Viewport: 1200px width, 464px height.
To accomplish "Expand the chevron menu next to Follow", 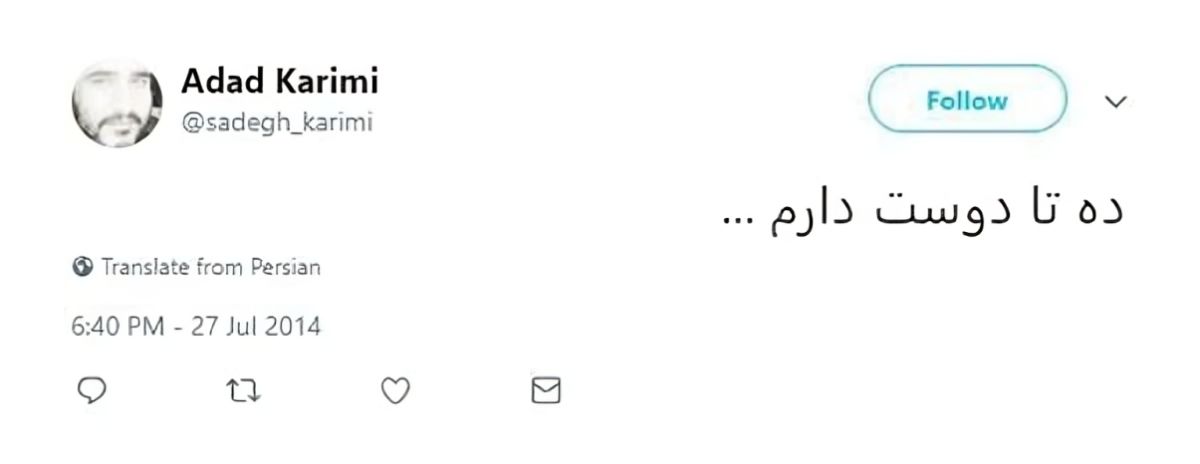I will [1115, 101].
